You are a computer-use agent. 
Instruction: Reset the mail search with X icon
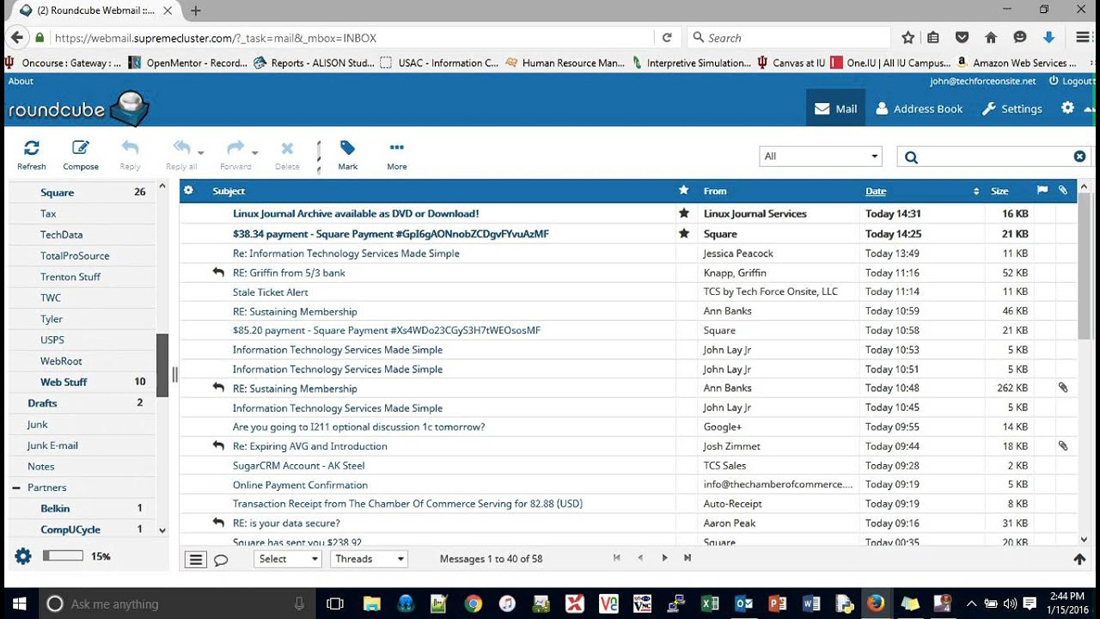coord(1079,156)
